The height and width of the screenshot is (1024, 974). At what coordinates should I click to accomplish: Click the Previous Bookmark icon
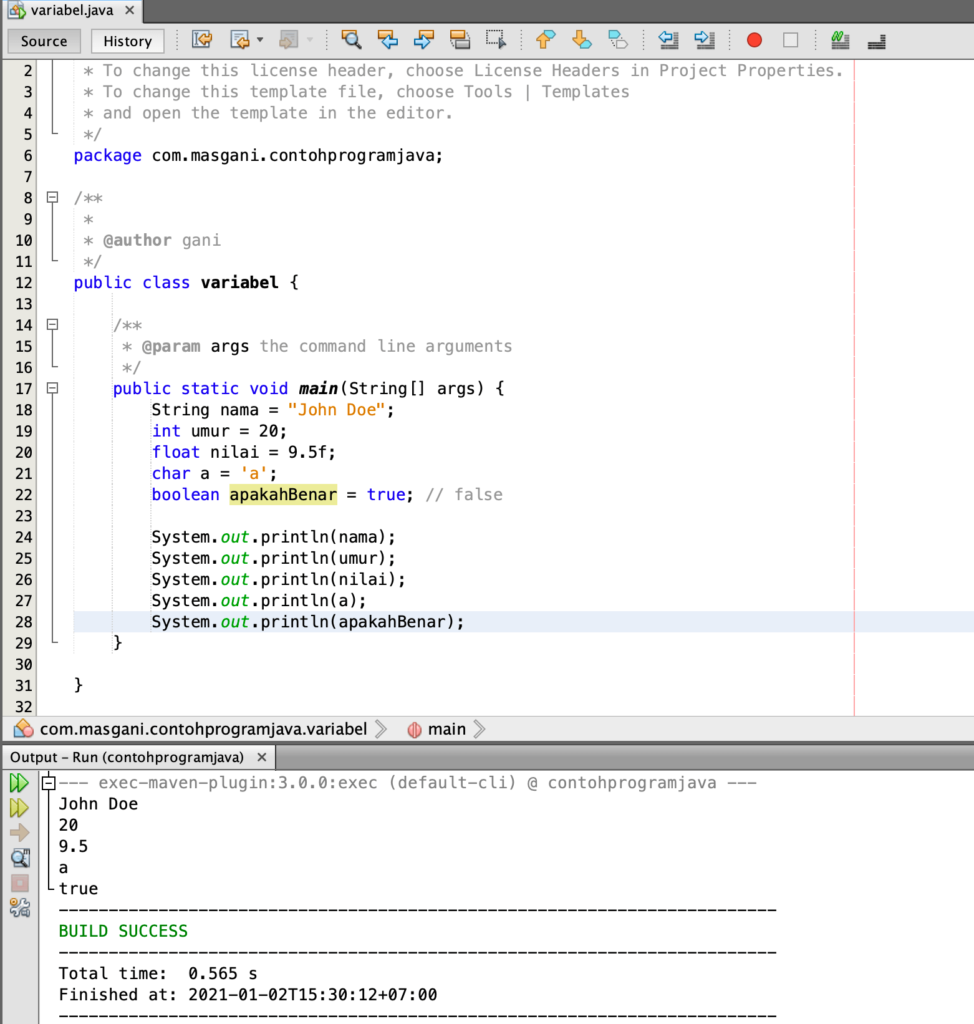[545, 40]
